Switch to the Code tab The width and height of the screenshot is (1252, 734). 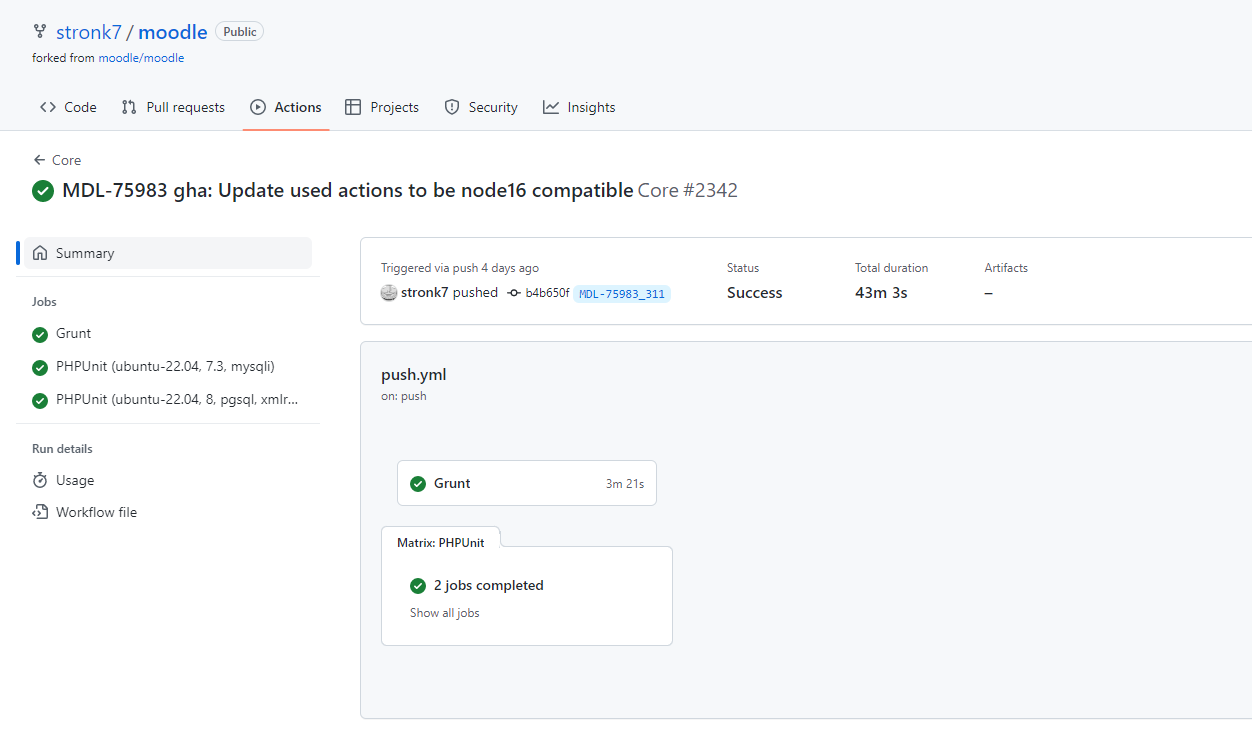(x=68, y=107)
